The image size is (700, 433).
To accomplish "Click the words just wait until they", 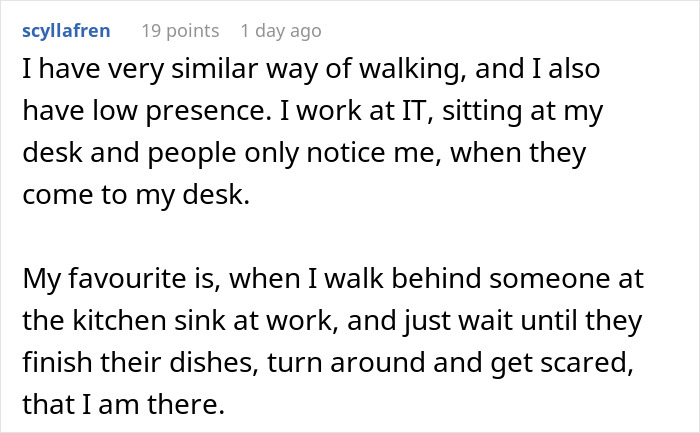I will click(x=523, y=321).
